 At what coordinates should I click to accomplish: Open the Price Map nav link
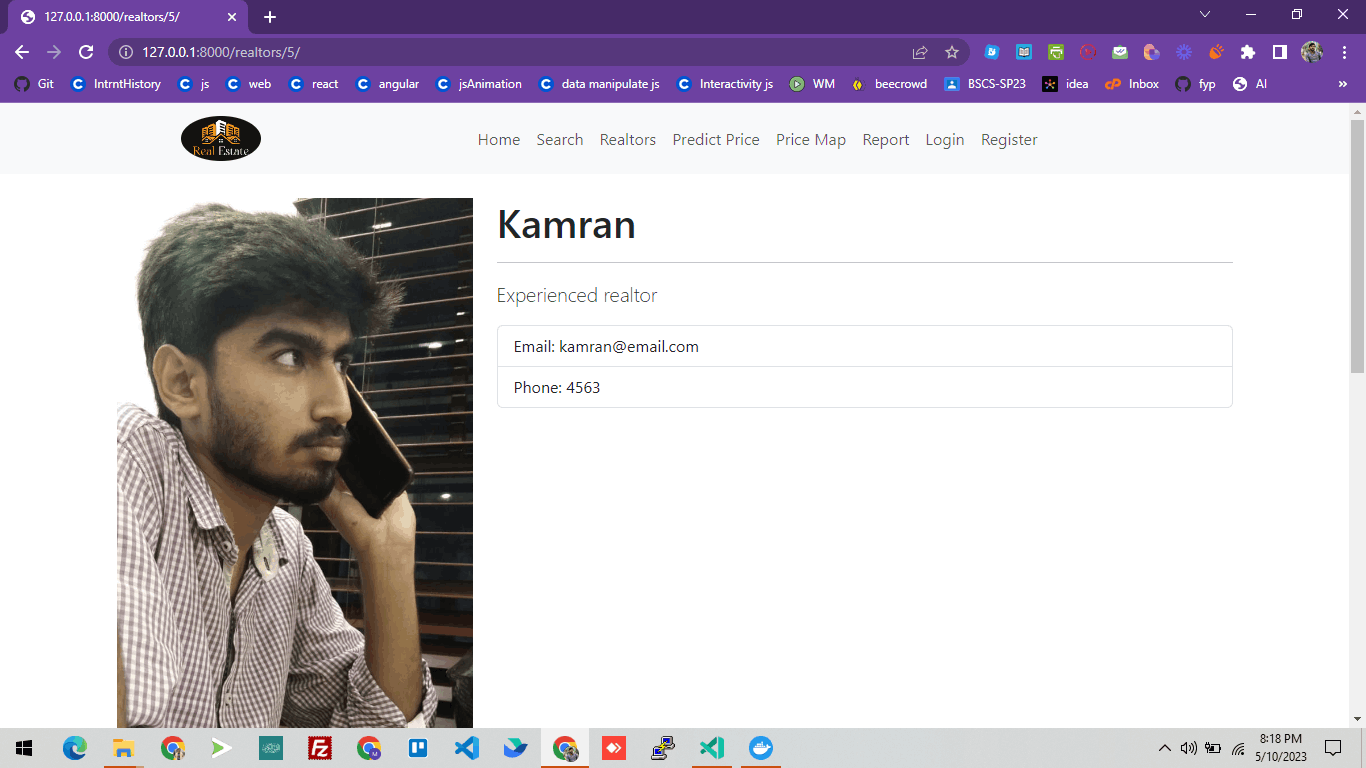811,140
